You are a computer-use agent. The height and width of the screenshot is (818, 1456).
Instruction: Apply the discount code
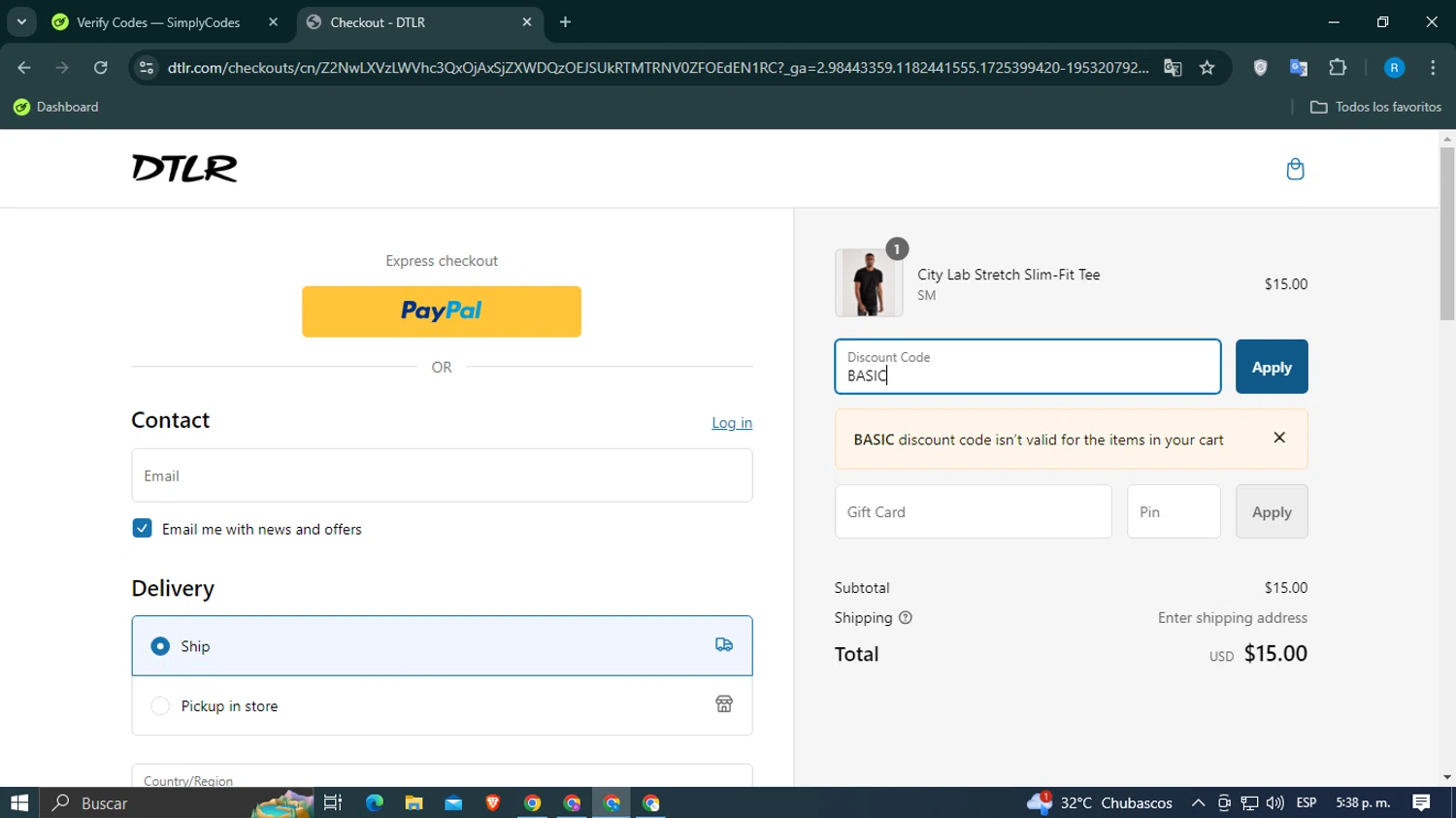1272,367
